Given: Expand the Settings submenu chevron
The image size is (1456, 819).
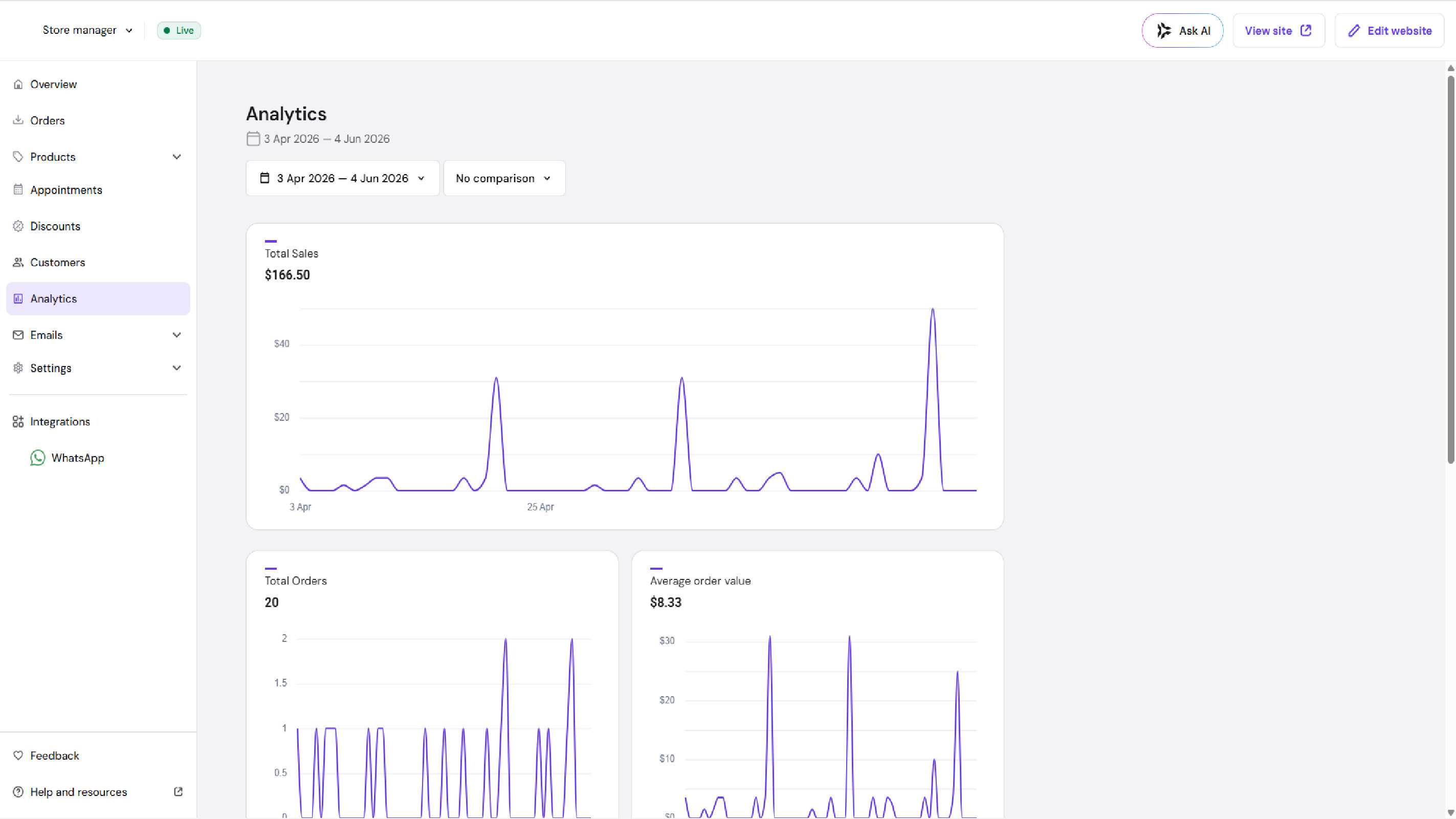Looking at the screenshot, I should (x=177, y=368).
